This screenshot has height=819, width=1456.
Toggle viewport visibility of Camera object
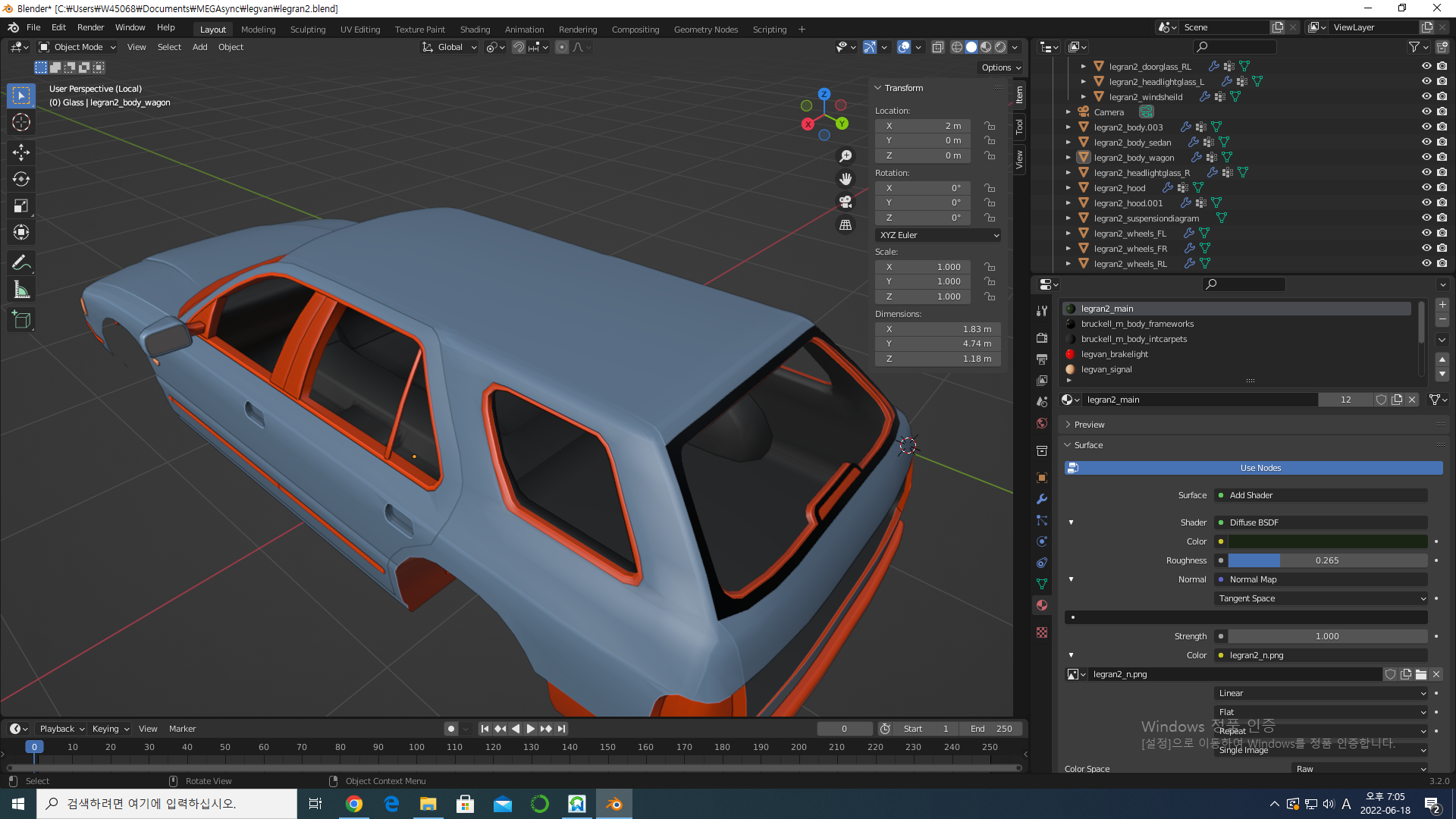pos(1426,111)
